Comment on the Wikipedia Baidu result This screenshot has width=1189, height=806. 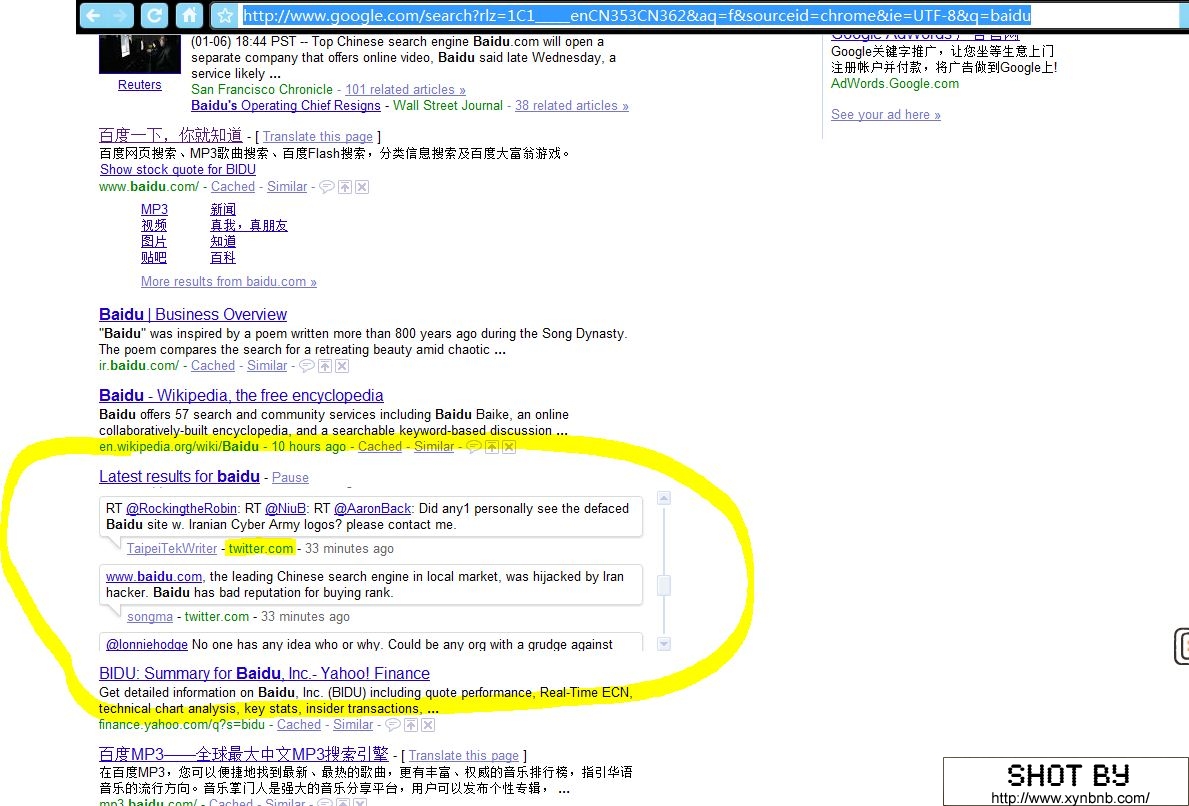coord(473,447)
